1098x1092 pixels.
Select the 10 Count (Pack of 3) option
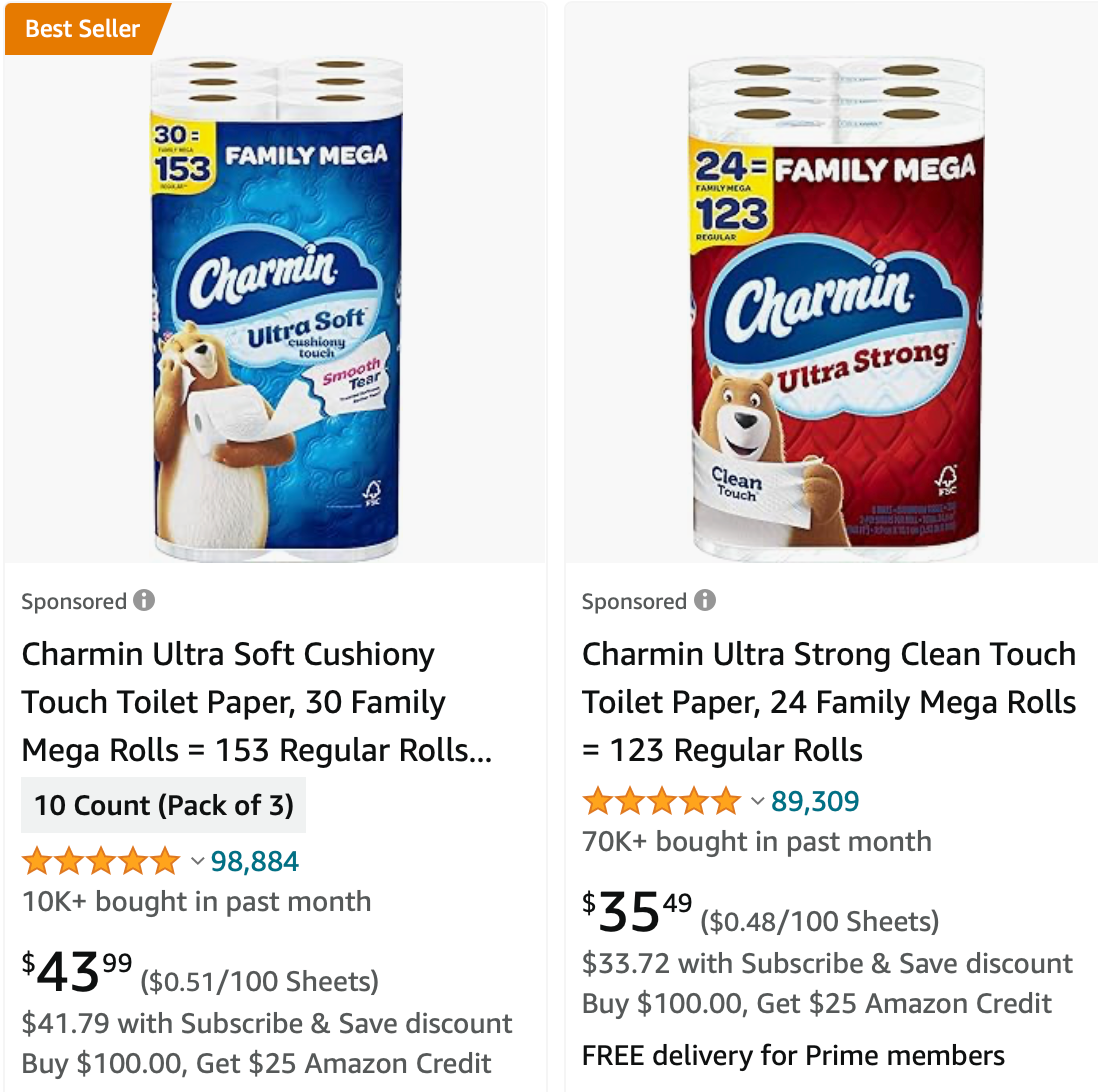(x=164, y=805)
